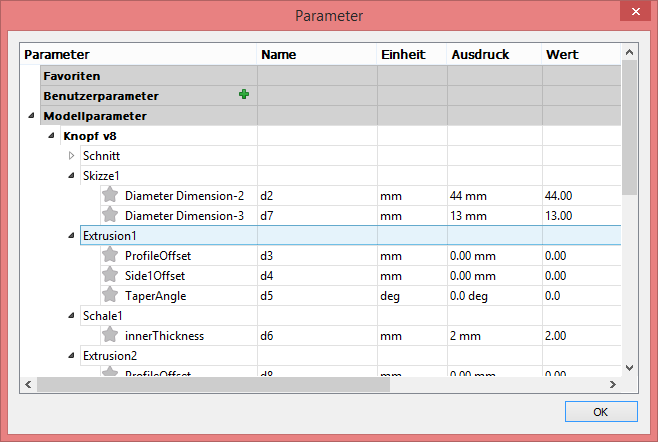Collapse the Modellparameter section
658x442 pixels.
click(33, 116)
